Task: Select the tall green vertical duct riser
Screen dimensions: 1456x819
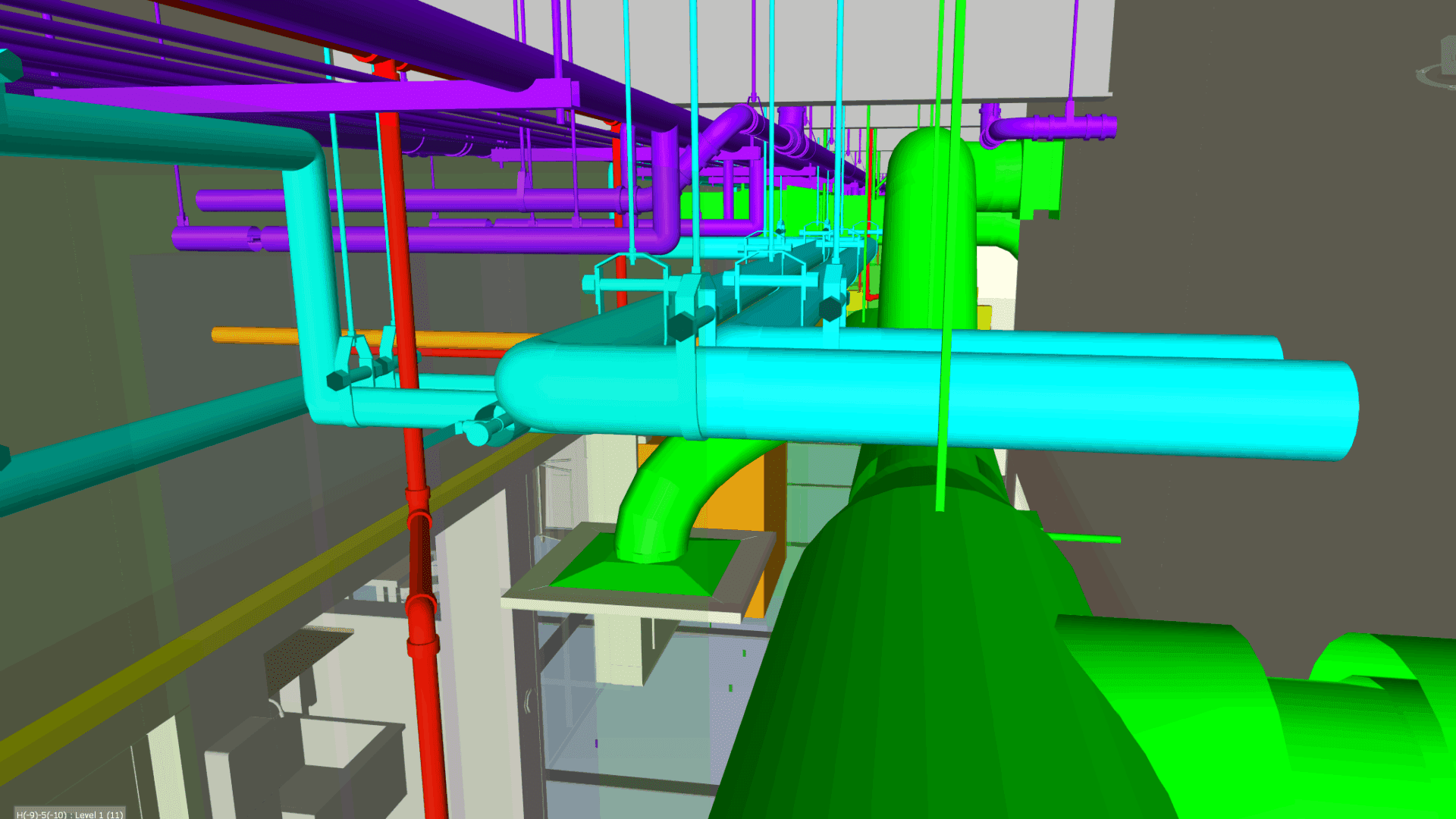Action: click(x=914, y=227)
